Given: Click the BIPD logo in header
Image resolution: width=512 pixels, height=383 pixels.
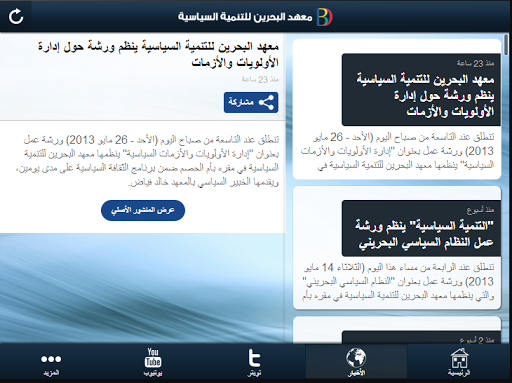Looking at the screenshot, I should click(325, 17).
